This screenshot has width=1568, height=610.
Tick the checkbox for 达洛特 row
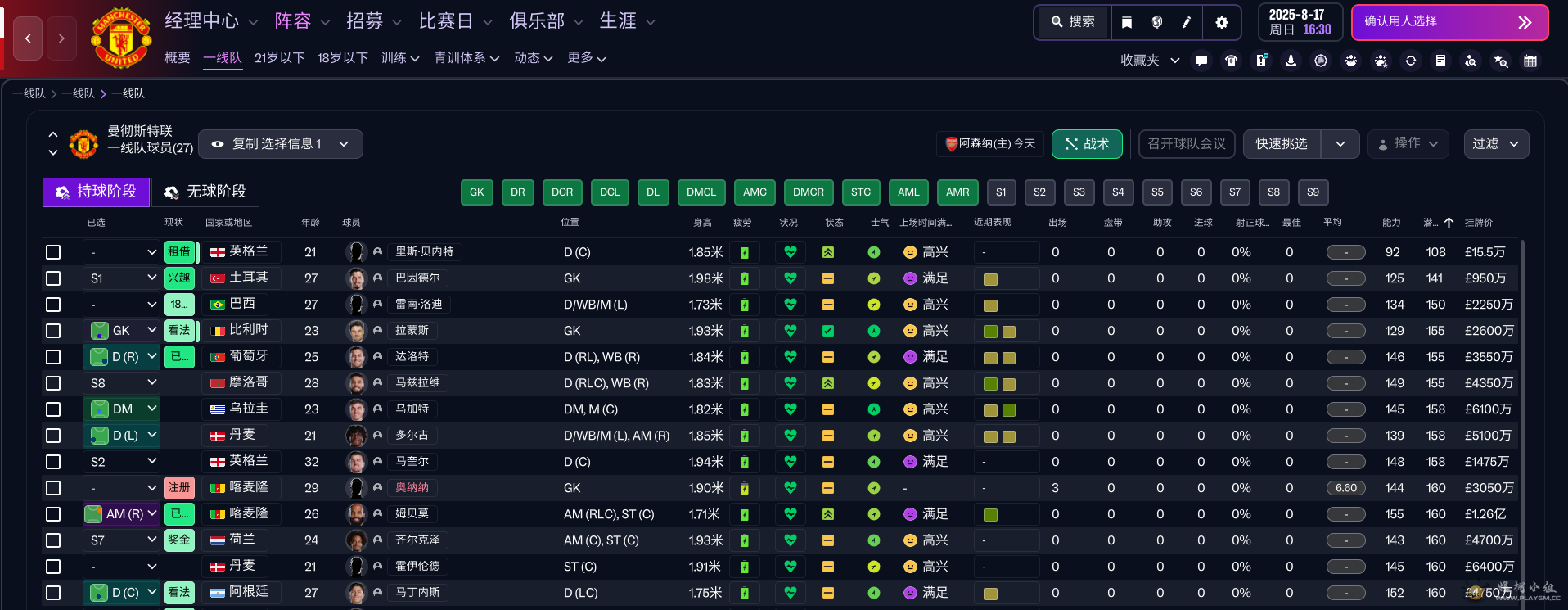(53, 357)
